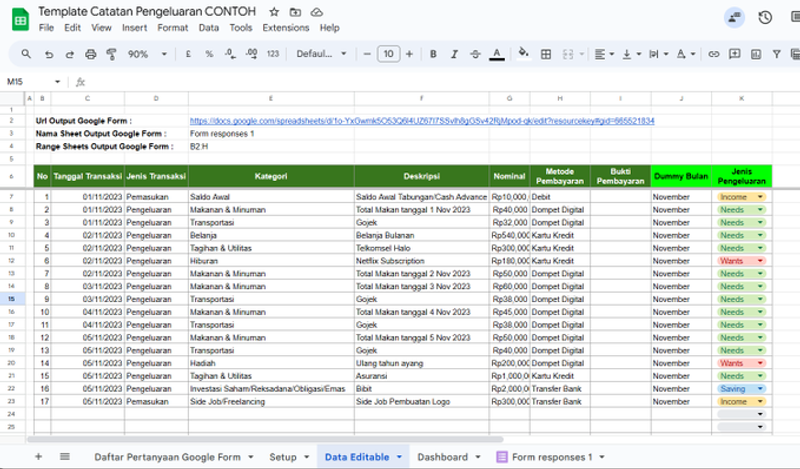Toggle strikethrough formatting
The width and height of the screenshot is (800, 469).
475,54
